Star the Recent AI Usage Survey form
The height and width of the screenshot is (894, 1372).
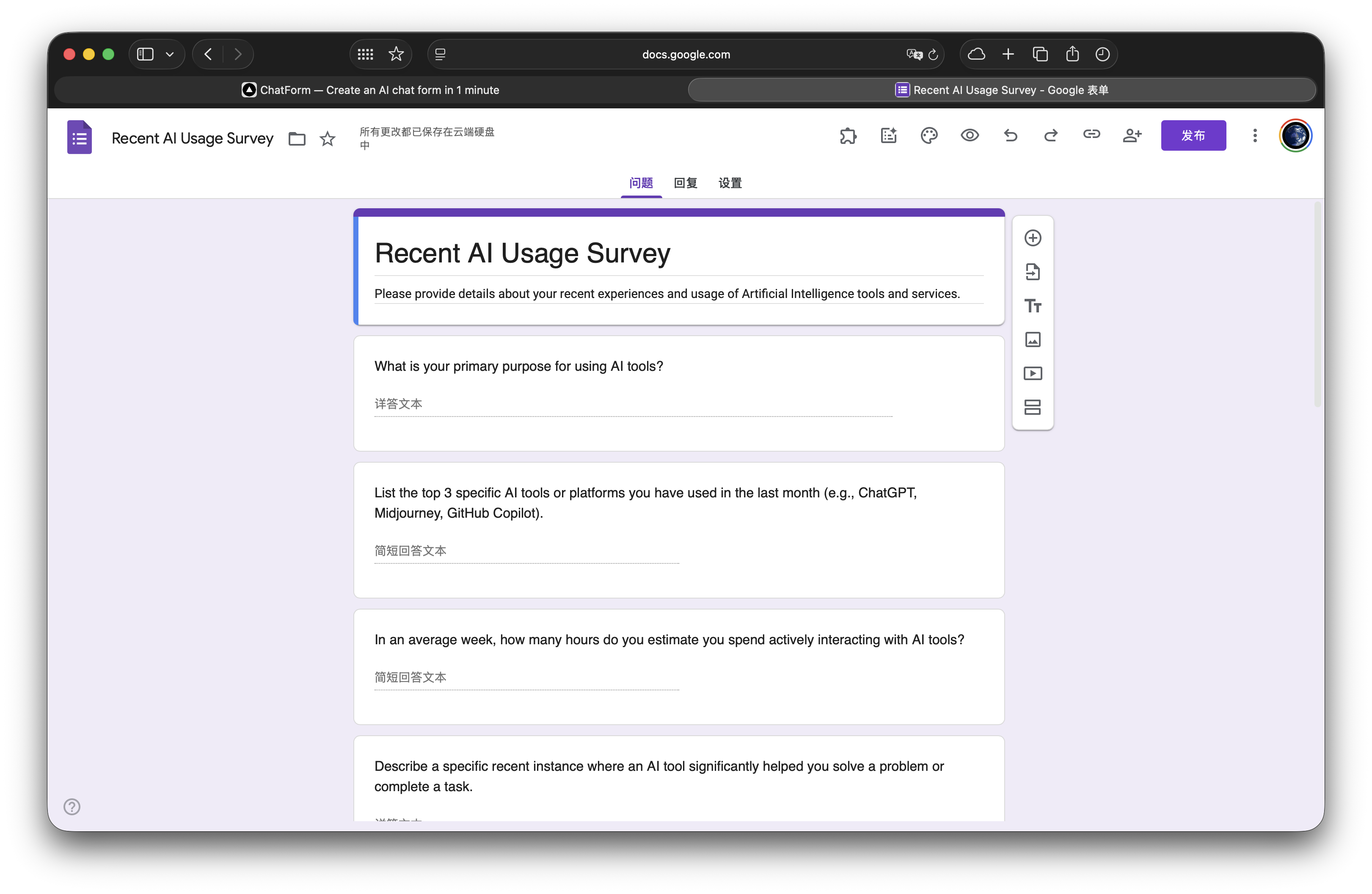[x=328, y=139]
